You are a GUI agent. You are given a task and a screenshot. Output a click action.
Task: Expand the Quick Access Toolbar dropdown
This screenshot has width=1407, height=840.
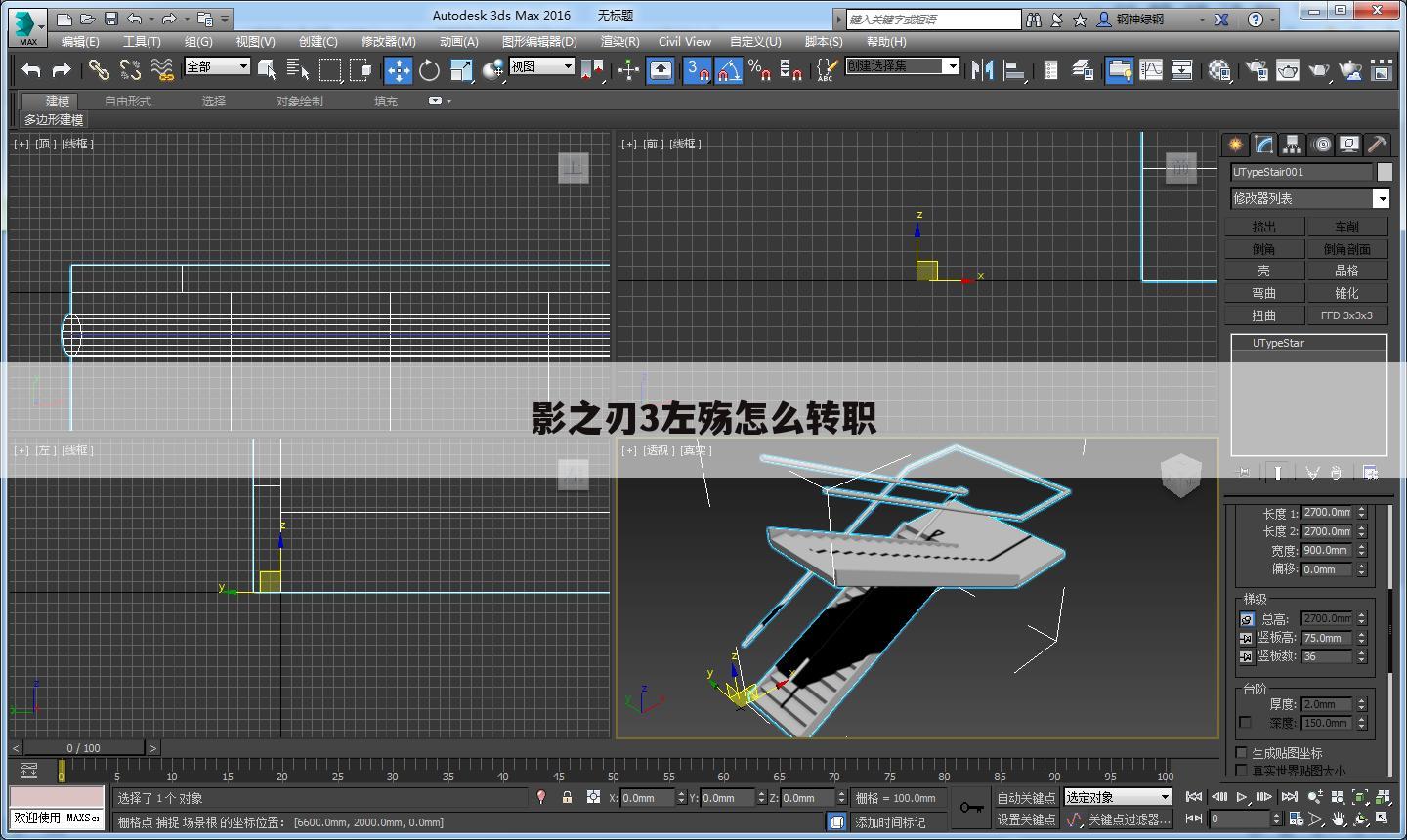coord(226,19)
